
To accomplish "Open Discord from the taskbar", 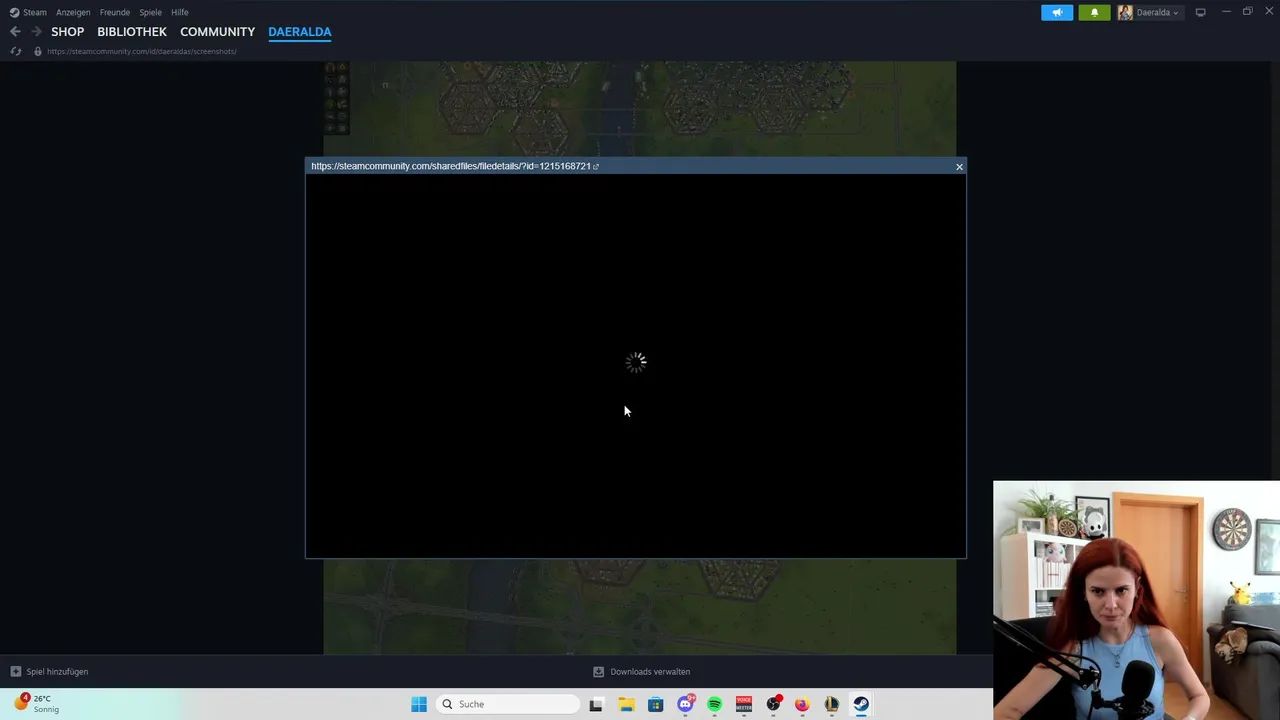I will [x=685, y=704].
